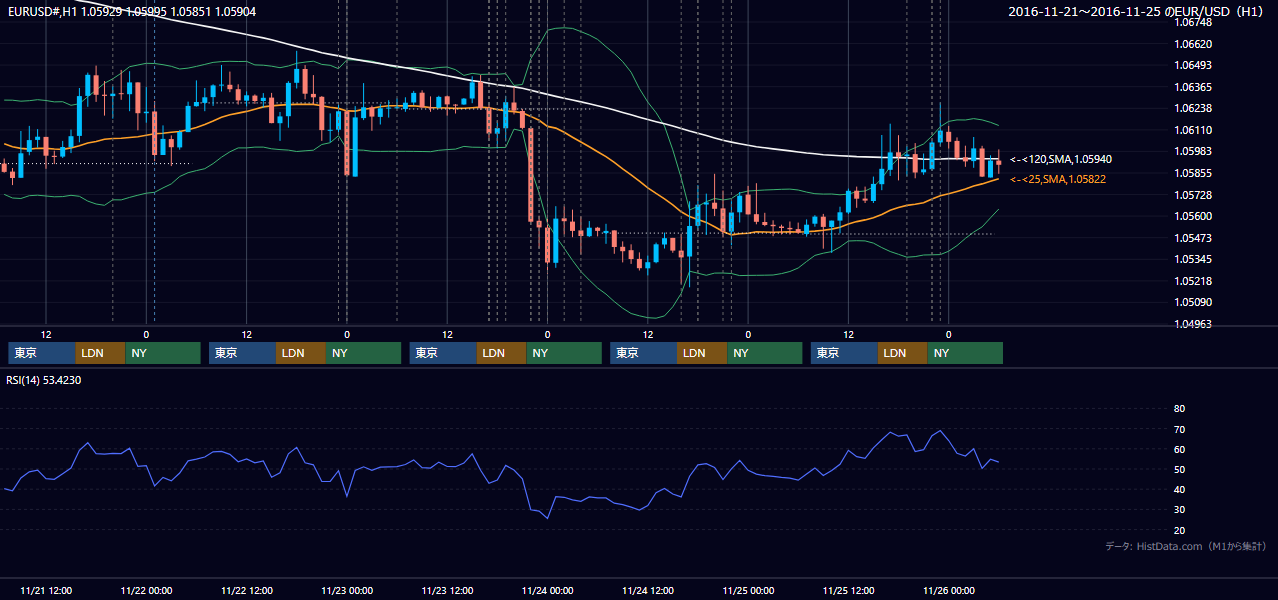1278x600 pixels.
Task: Select the last NY session block
Action: 965,353
